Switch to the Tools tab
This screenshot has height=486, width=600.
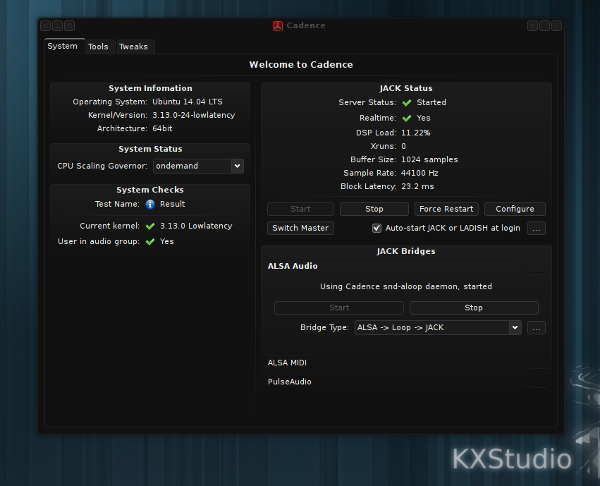(x=98, y=47)
